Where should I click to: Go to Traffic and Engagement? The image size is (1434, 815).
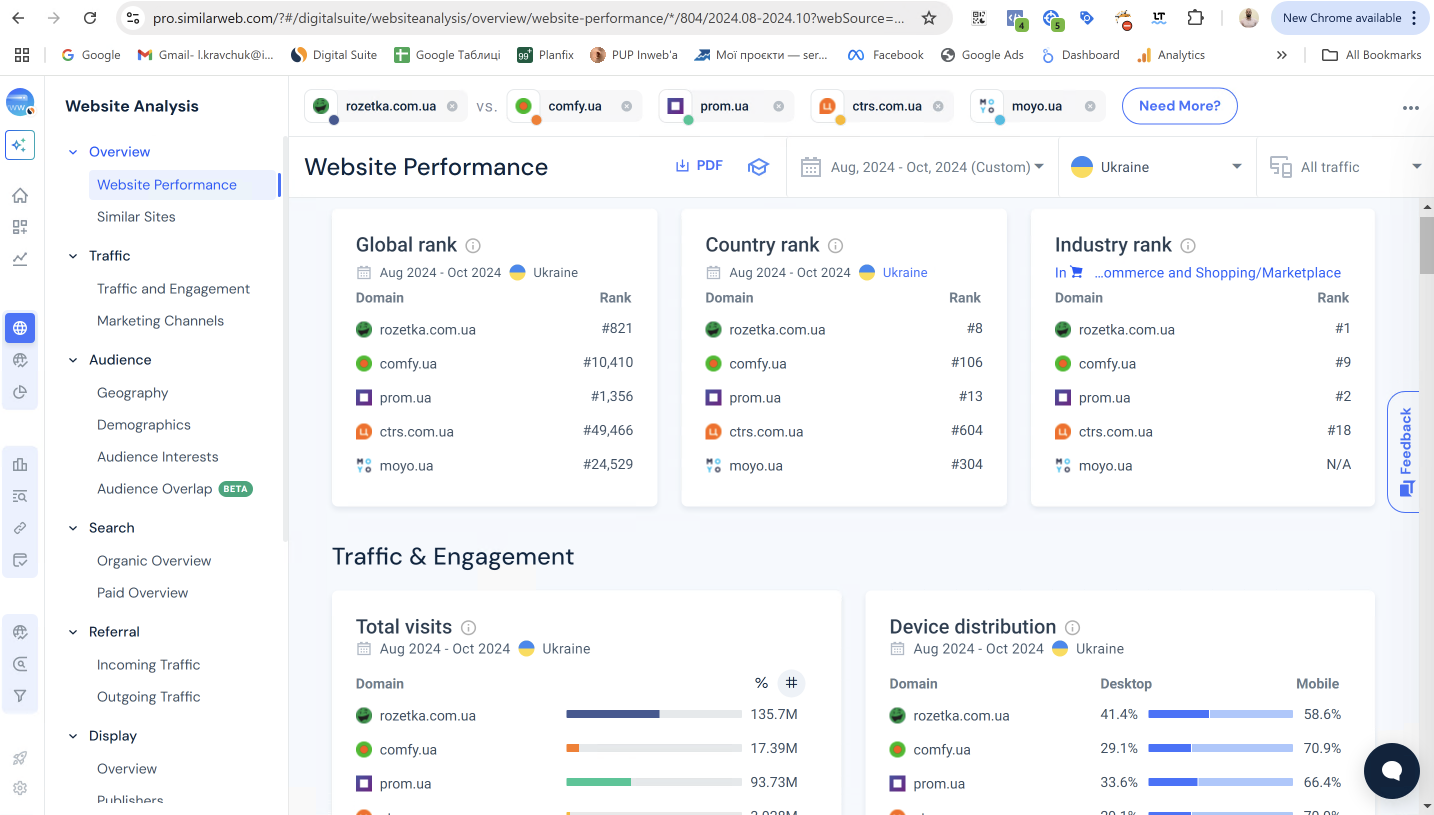click(x=173, y=289)
